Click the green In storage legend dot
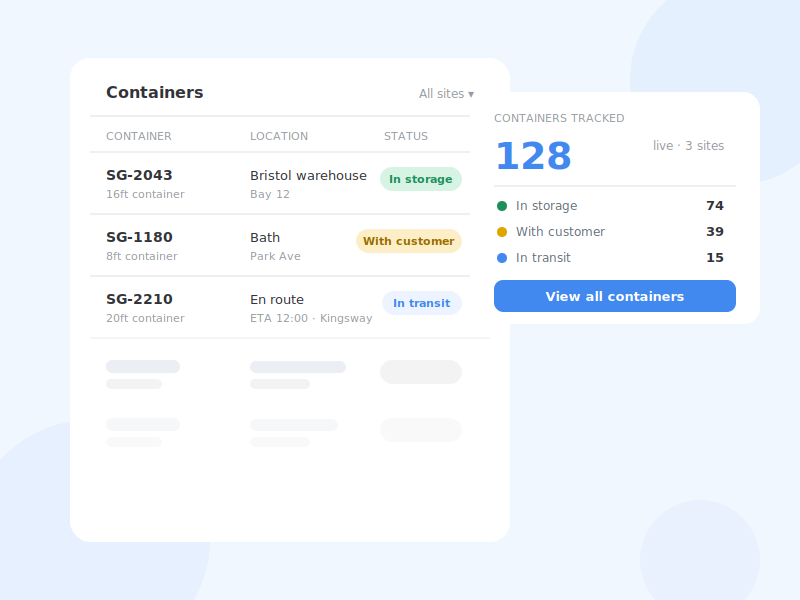Screen dimensions: 800x600 pos(502,206)
